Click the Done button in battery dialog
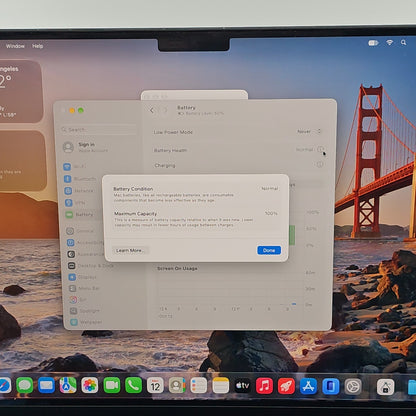Screen dimensions: 416x416 [x=269, y=250]
